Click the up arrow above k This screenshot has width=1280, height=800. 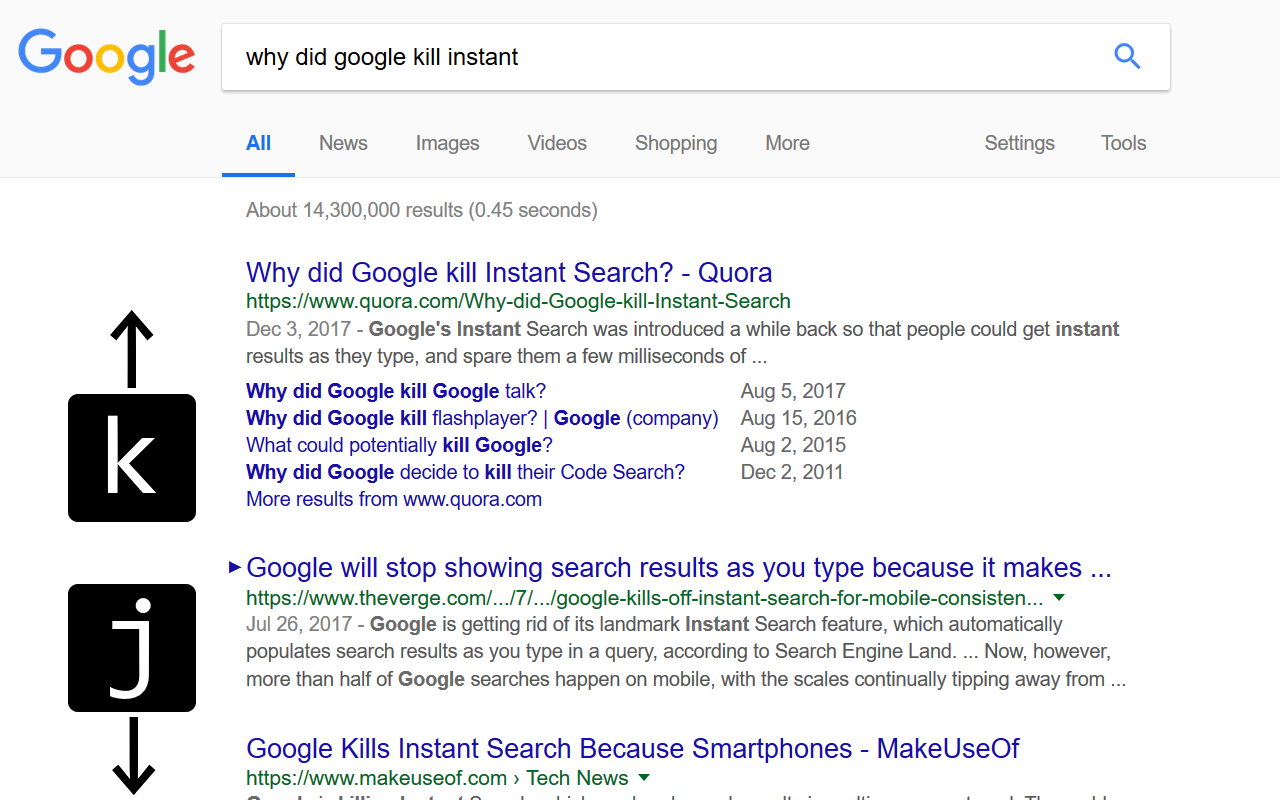132,348
